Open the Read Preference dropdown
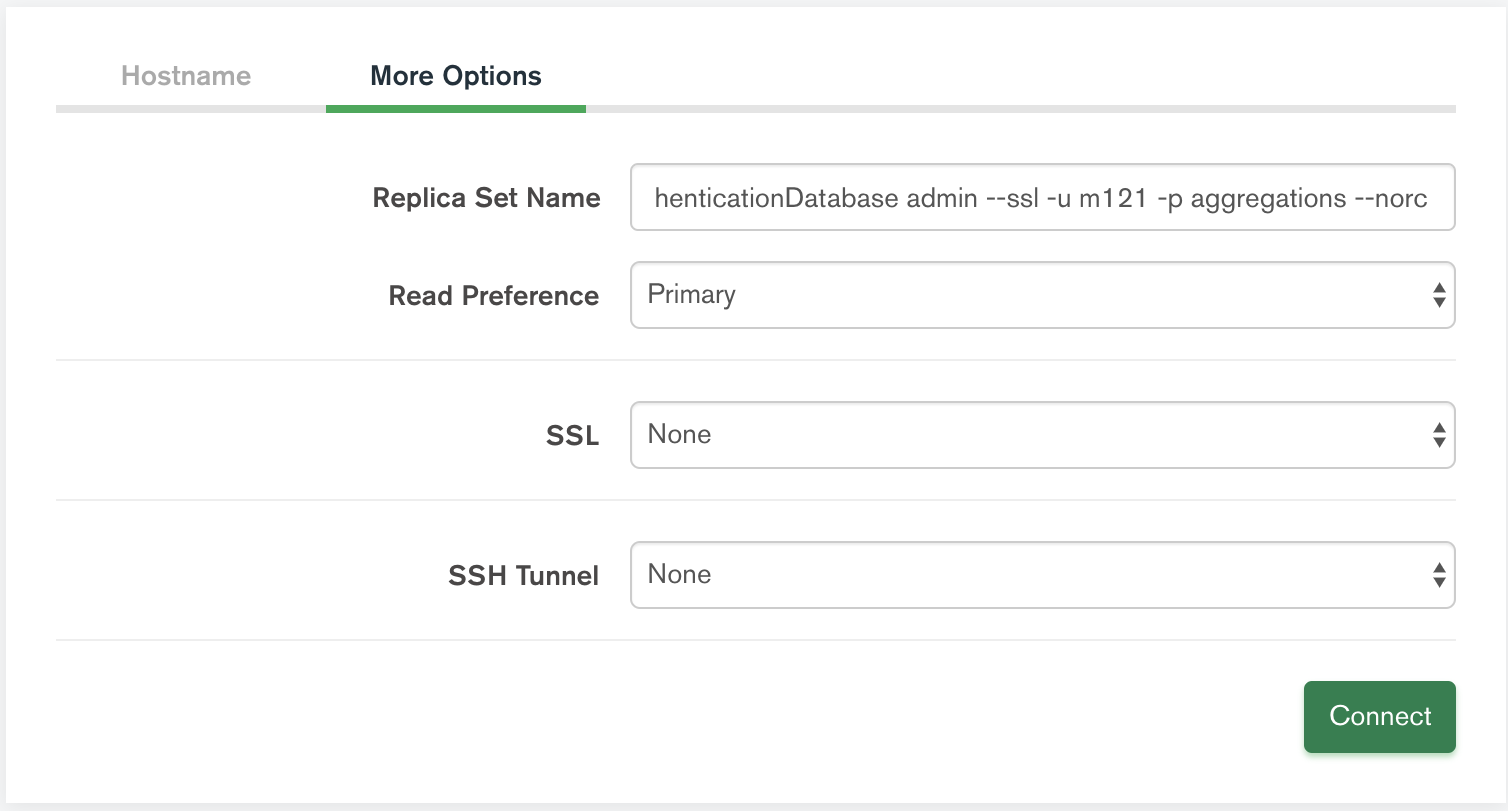 point(1042,295)
